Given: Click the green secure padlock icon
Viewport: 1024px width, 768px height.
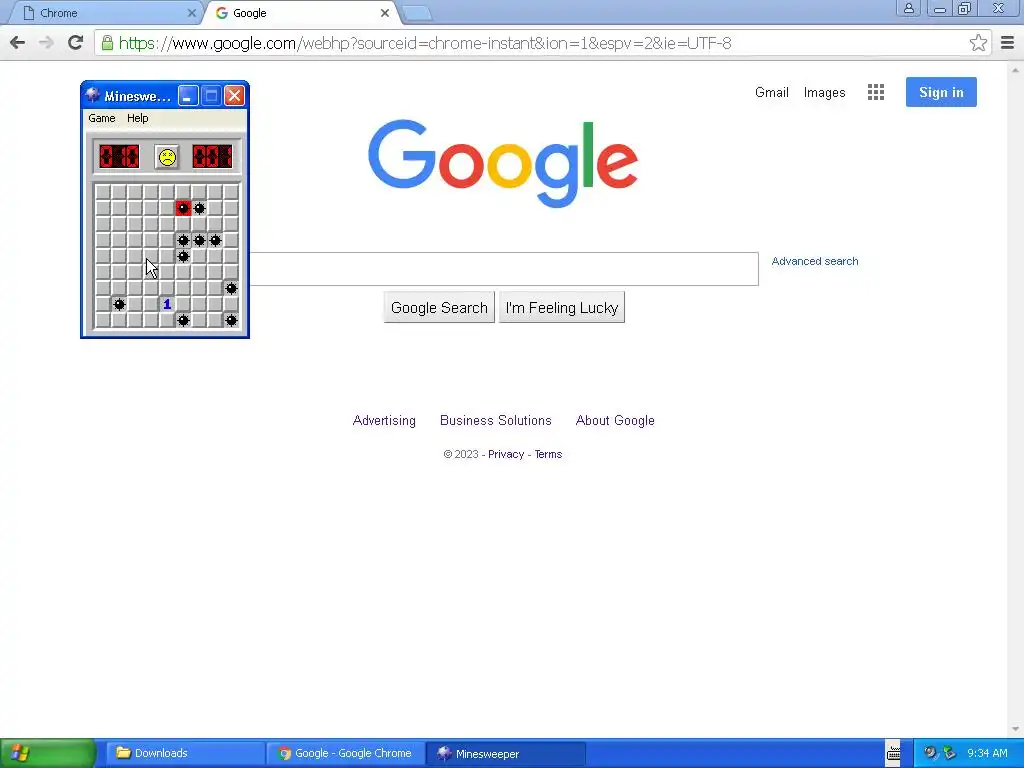Looking at the screenshot, I should click(x=107, y=43).
